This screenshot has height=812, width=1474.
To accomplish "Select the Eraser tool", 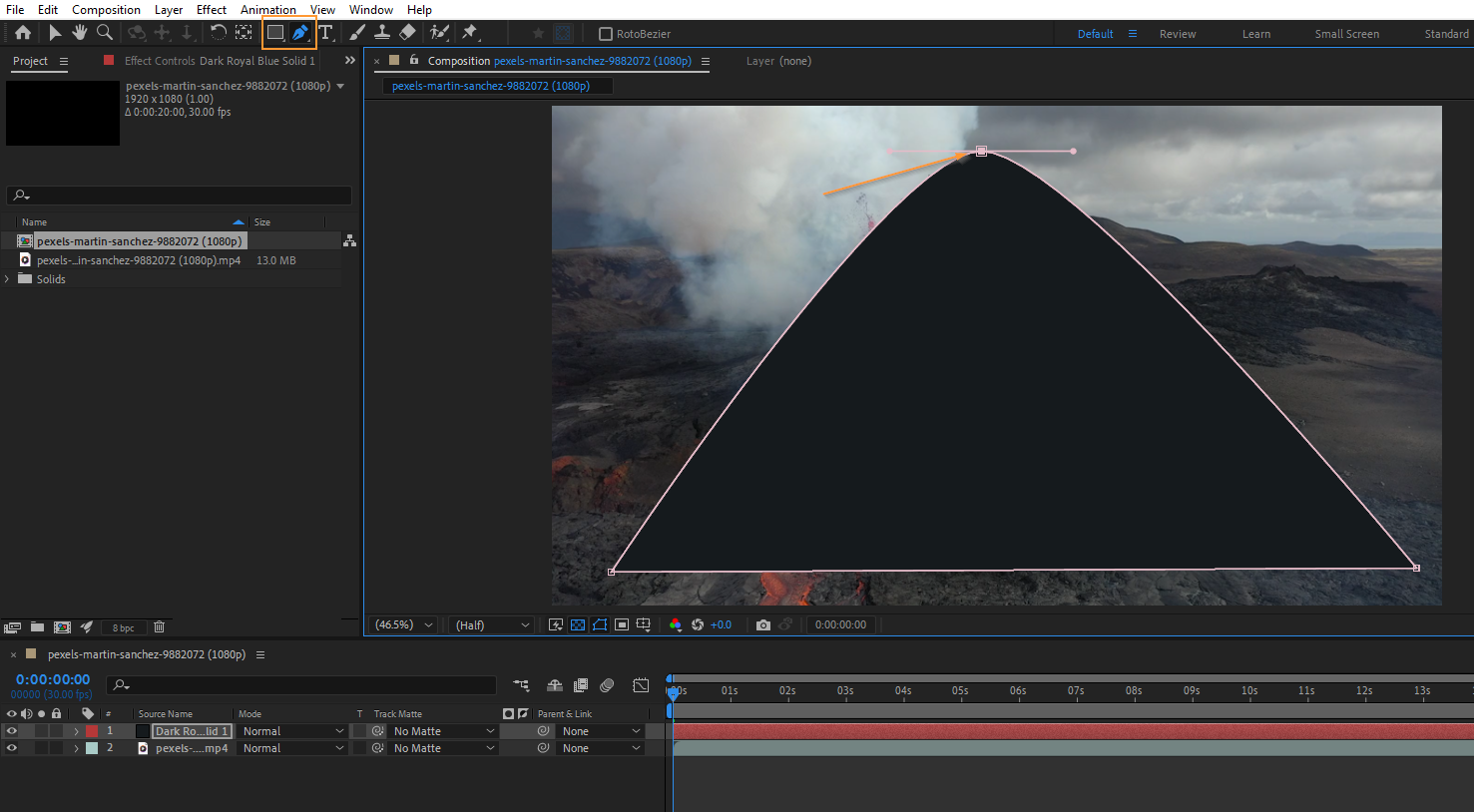I will coord(407,33).
